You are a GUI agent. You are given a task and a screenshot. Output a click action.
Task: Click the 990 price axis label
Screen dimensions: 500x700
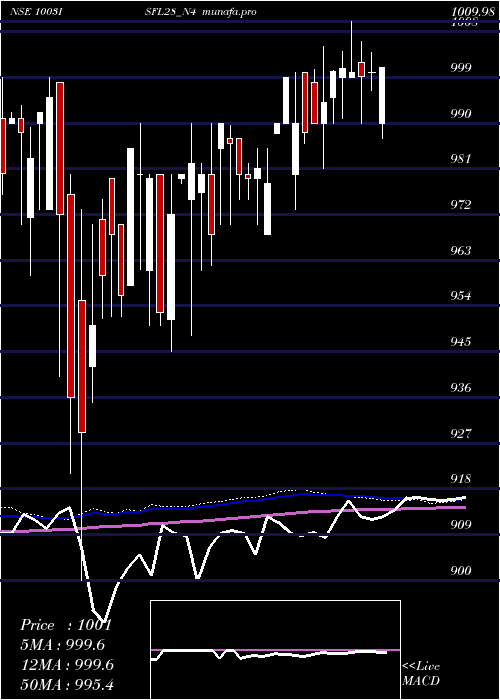pyautogui.click(x=461, y=113)
